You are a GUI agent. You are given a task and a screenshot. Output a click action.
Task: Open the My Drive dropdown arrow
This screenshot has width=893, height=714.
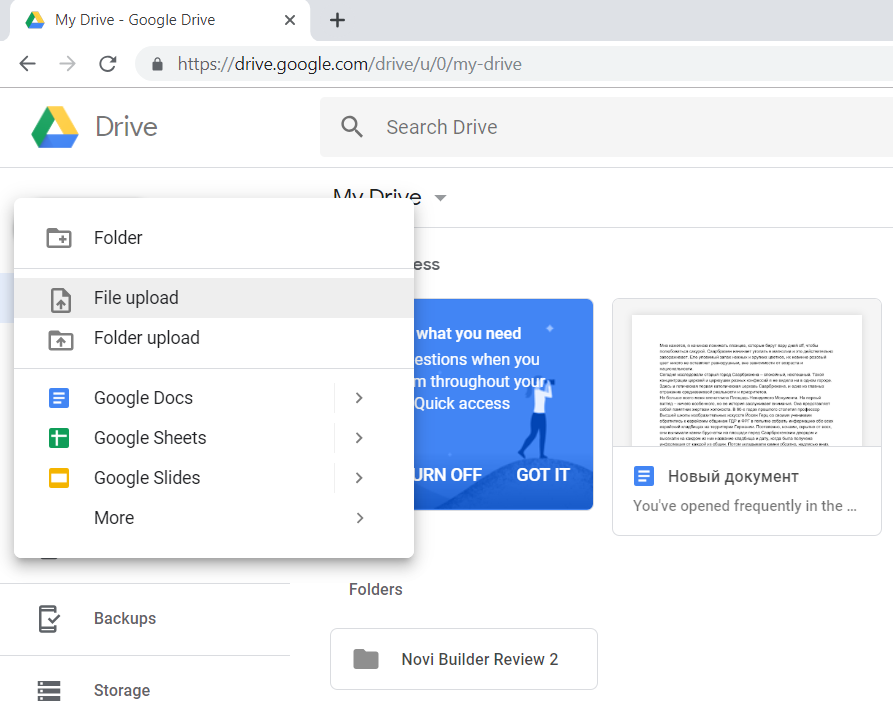pos(440,198)
